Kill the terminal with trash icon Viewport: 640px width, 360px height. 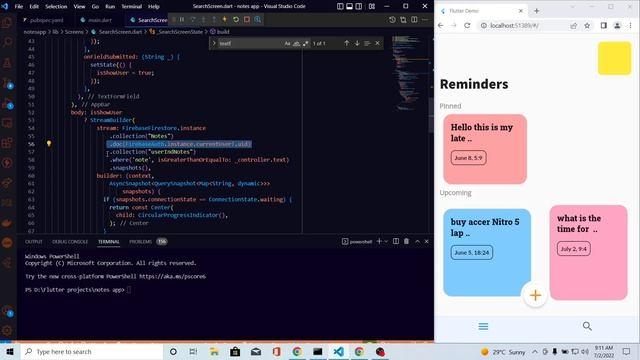coord(407,241)
